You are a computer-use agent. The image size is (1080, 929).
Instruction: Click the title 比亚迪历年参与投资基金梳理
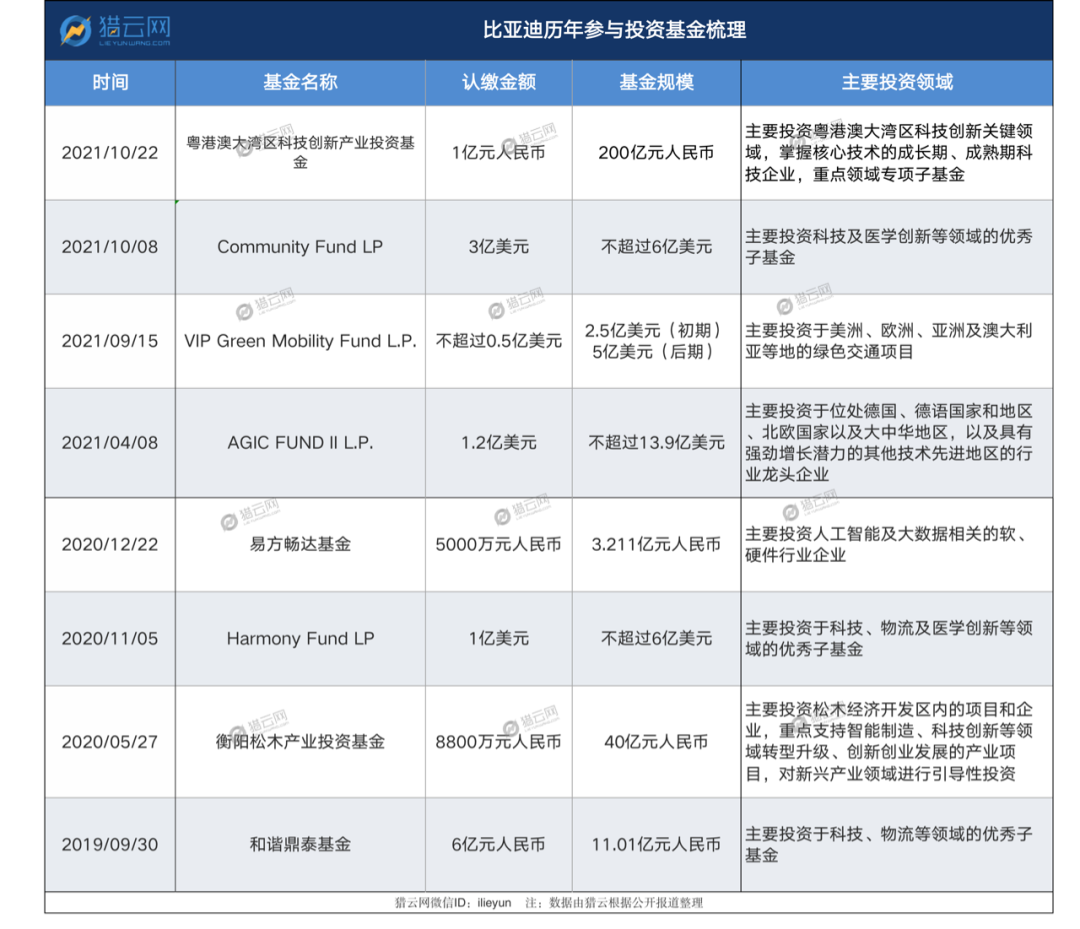614,30
